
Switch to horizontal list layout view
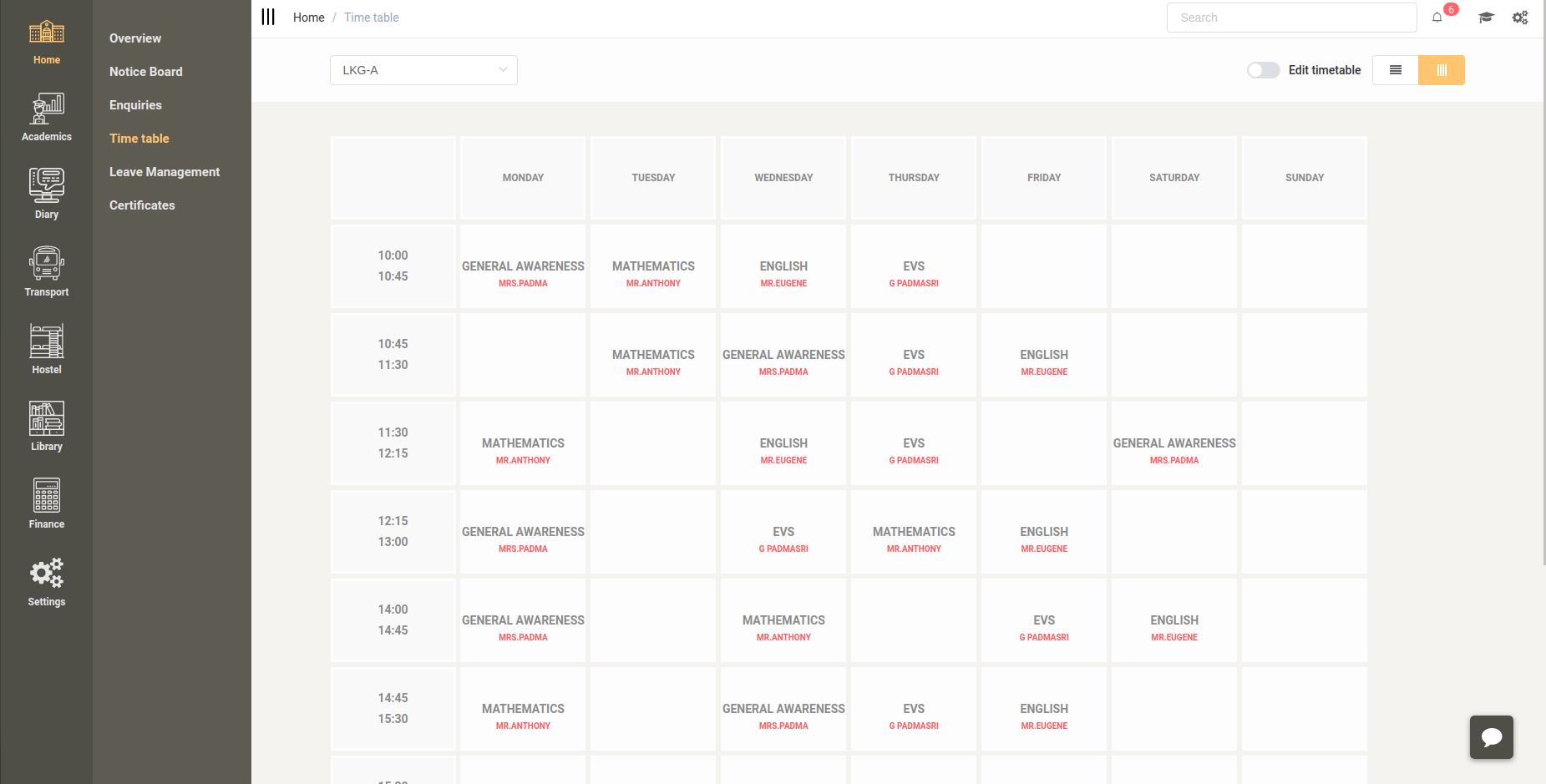(x=1396, y=70)
